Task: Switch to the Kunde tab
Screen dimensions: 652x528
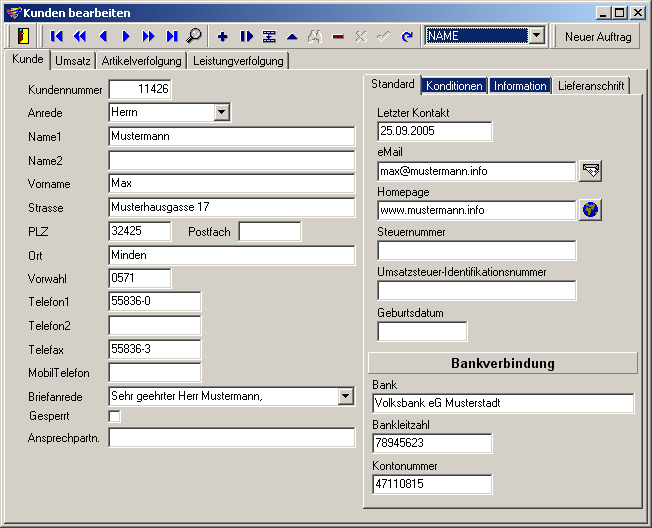Action: click(27, 59)
